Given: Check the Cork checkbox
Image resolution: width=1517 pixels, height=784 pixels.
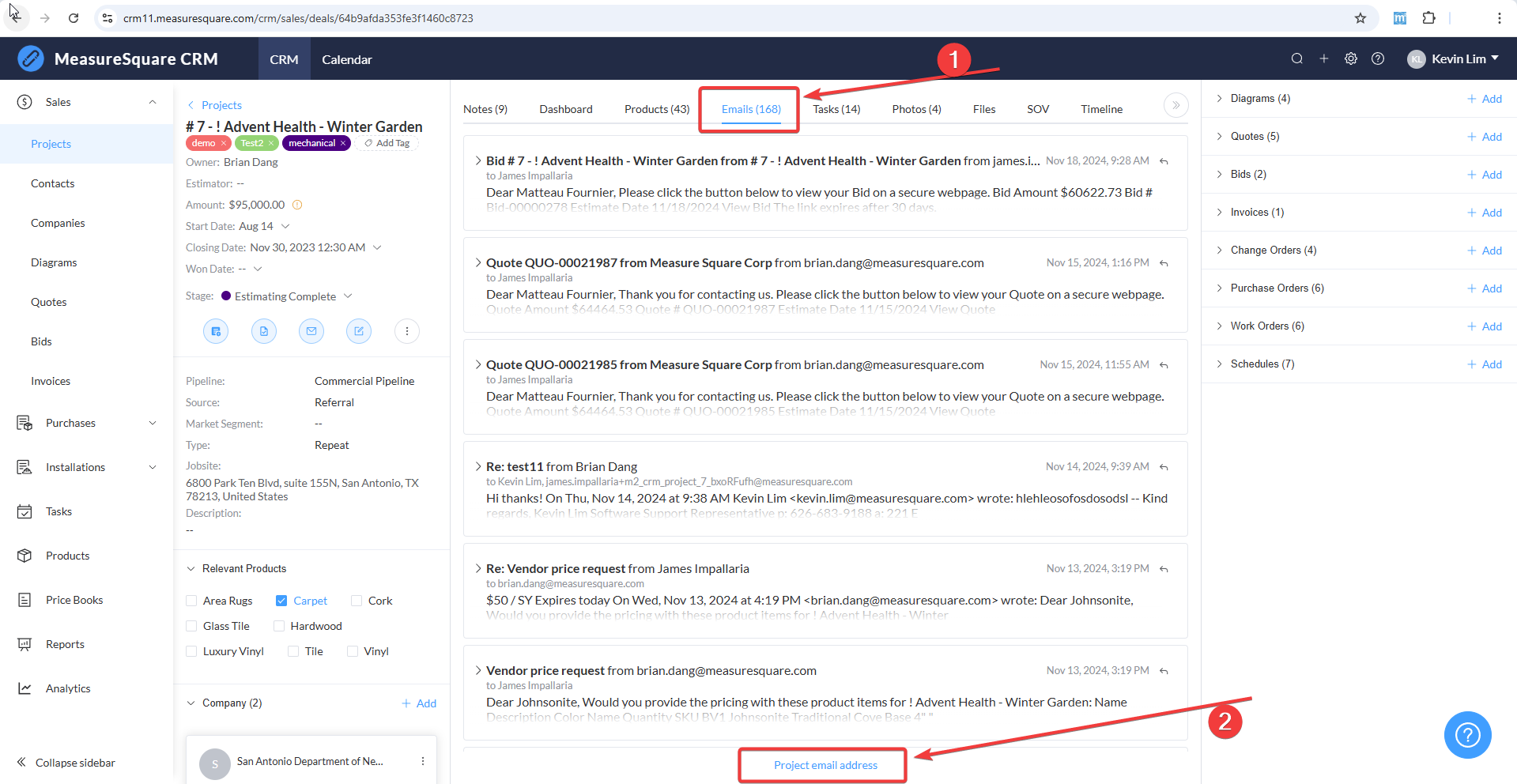Looking at the screenshot, I should click(x=357, y=601).
